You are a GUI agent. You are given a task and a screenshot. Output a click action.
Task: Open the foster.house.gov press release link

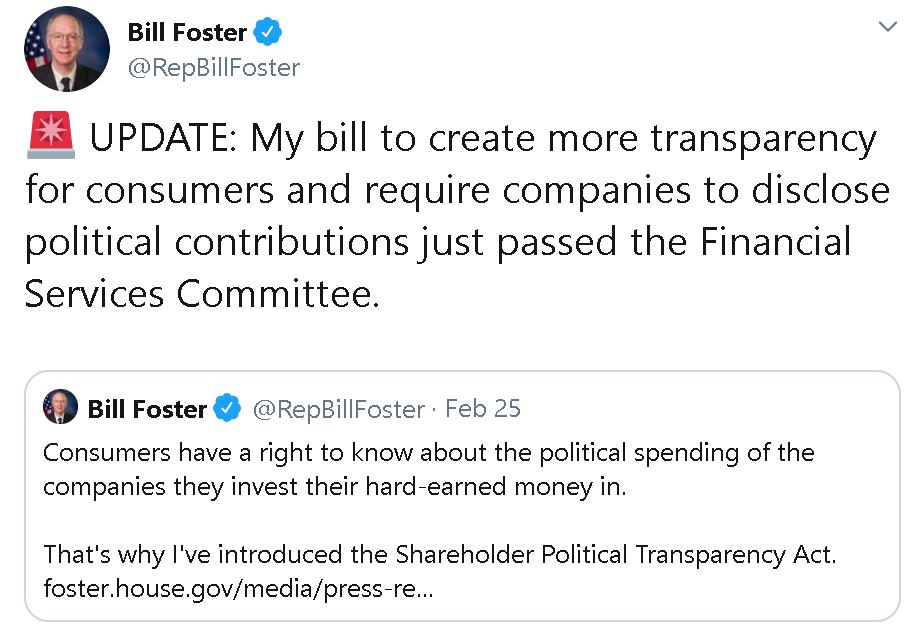coord(238,589)
